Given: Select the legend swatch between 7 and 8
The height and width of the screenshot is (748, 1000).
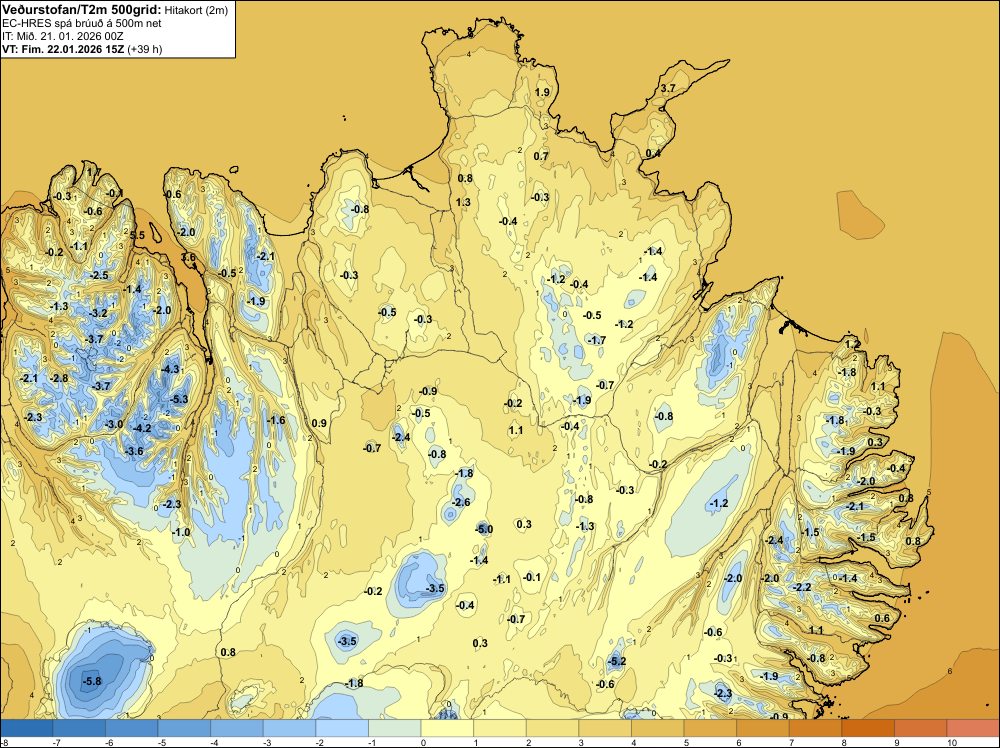Looking at the screenshot, I should point(815,728).
